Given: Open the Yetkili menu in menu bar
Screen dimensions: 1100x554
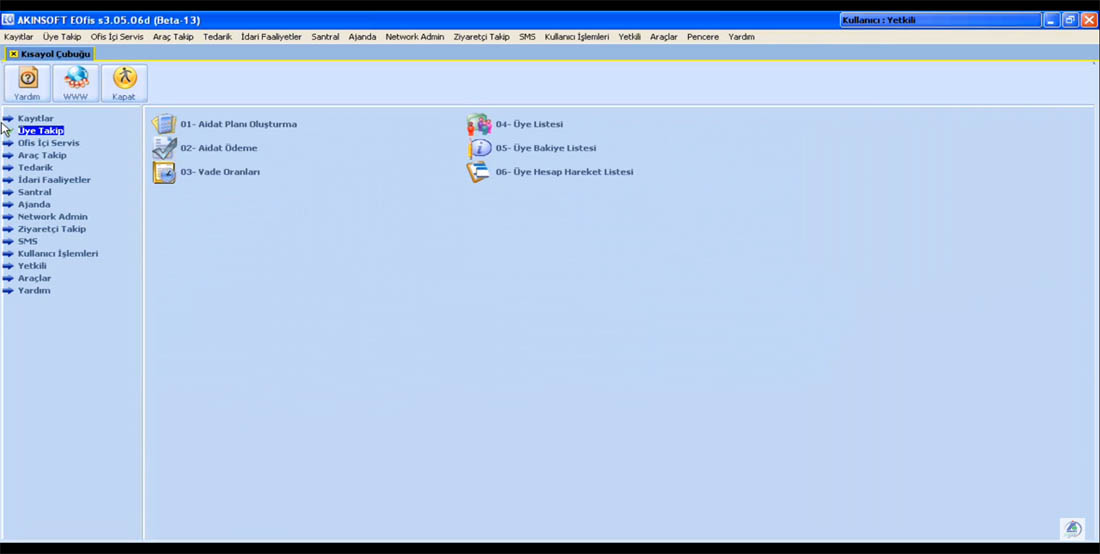Looking at the screenshot, I should 629,37.
